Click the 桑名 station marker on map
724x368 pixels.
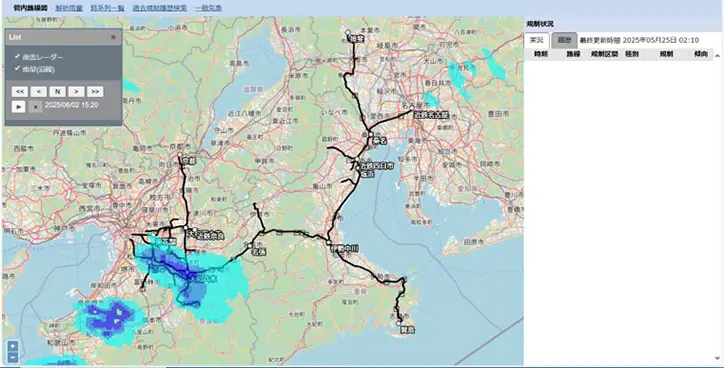(x=370, y=135)
